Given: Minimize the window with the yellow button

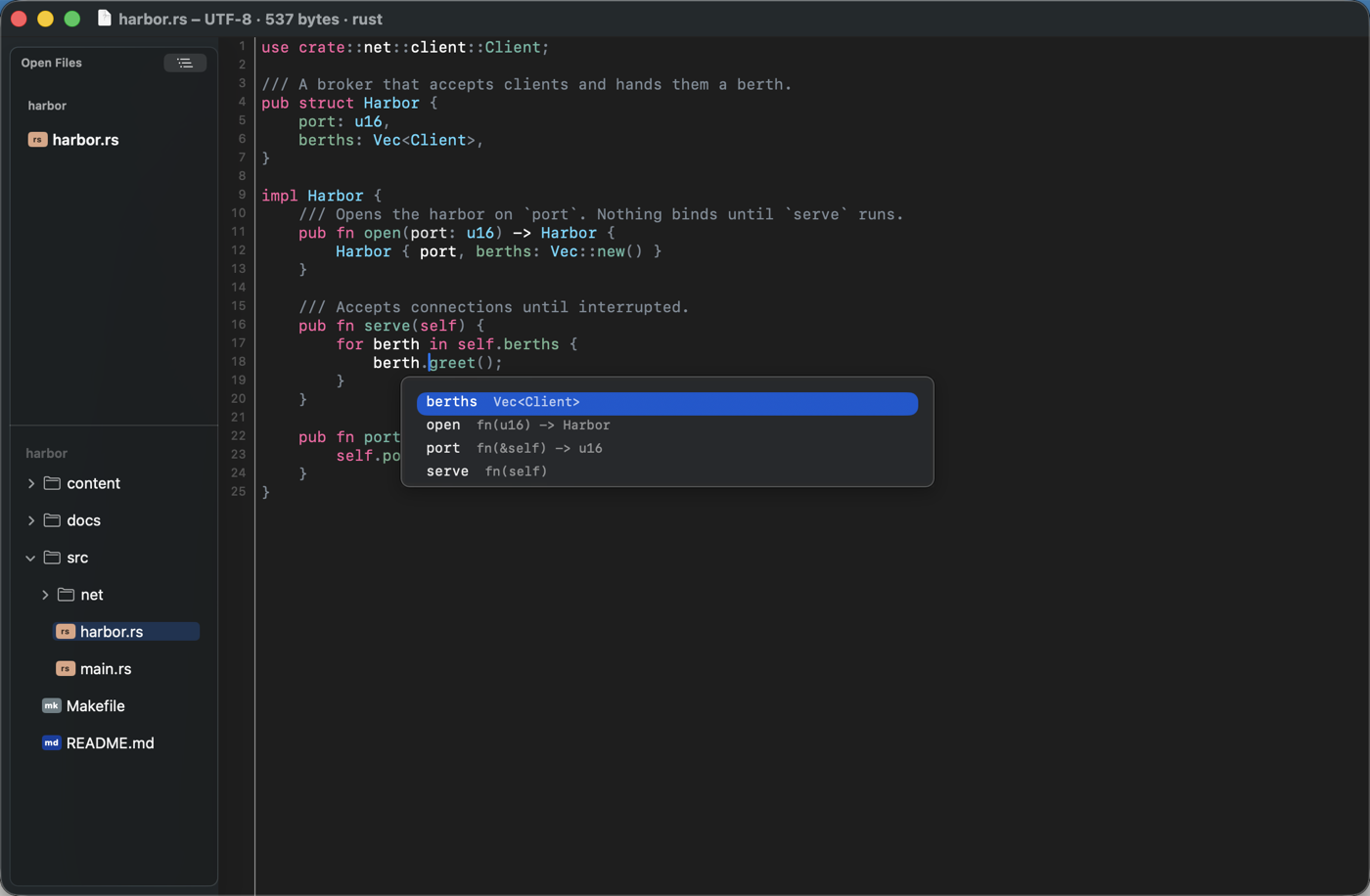Looking at the screenshot, I should [45, 19].
